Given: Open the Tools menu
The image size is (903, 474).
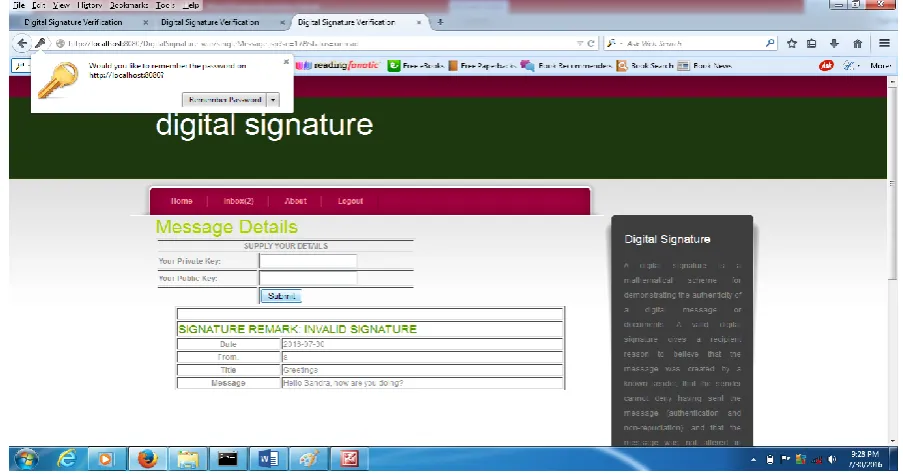Looking at the screenshot, I should (x=165, y=5).
